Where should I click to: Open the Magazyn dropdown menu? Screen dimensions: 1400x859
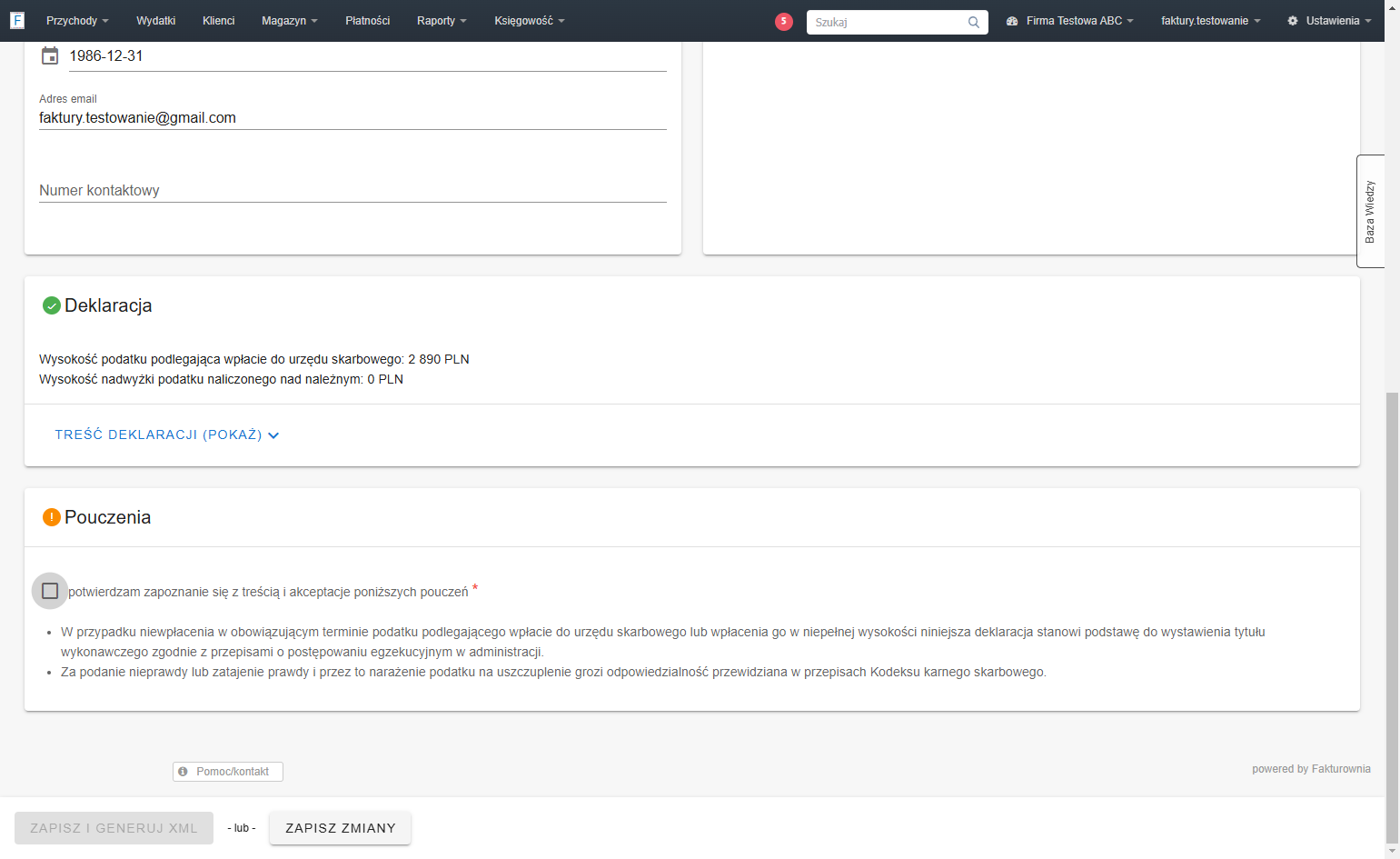tap(290, 21)
